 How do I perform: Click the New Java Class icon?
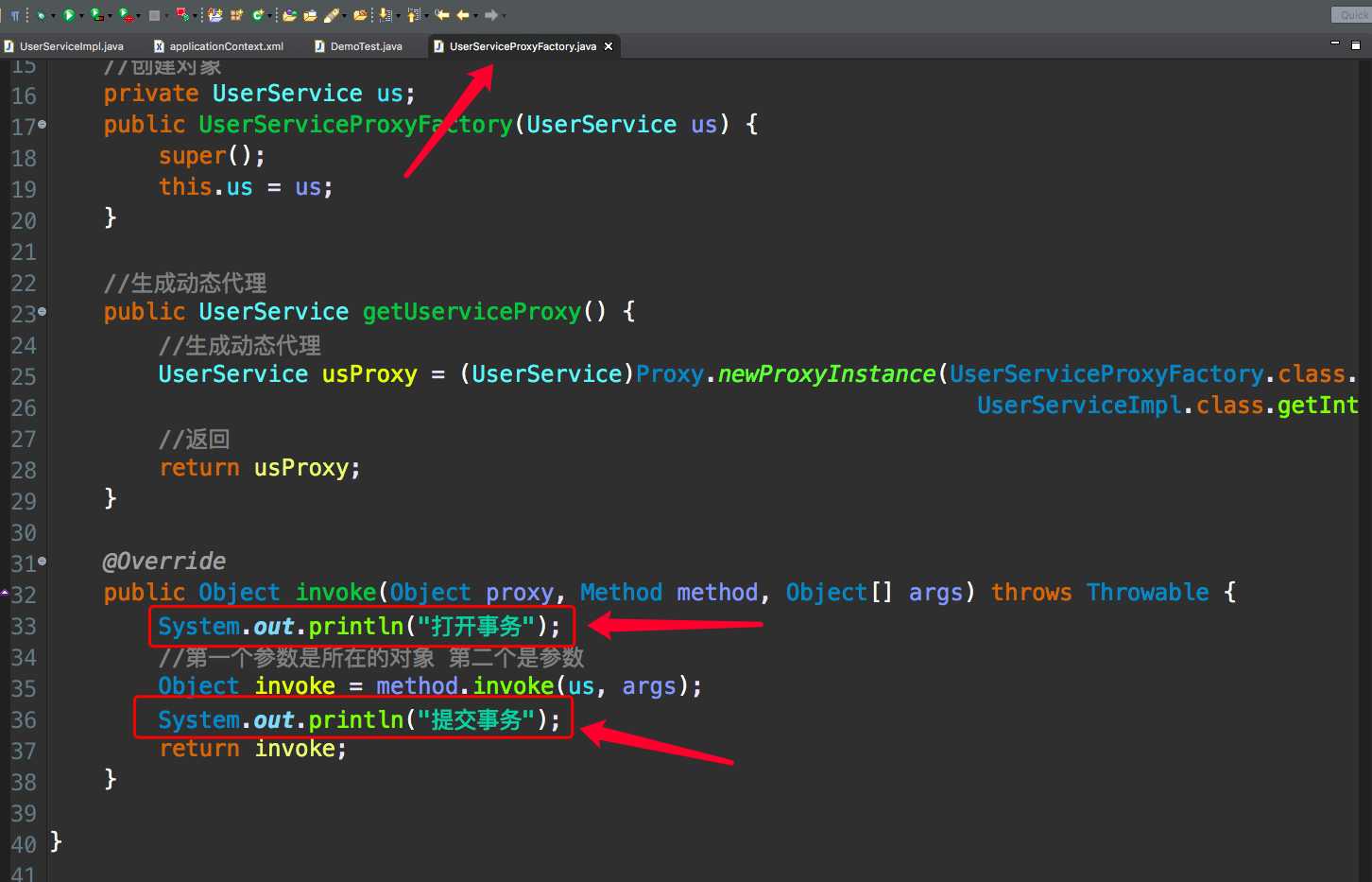258,15
